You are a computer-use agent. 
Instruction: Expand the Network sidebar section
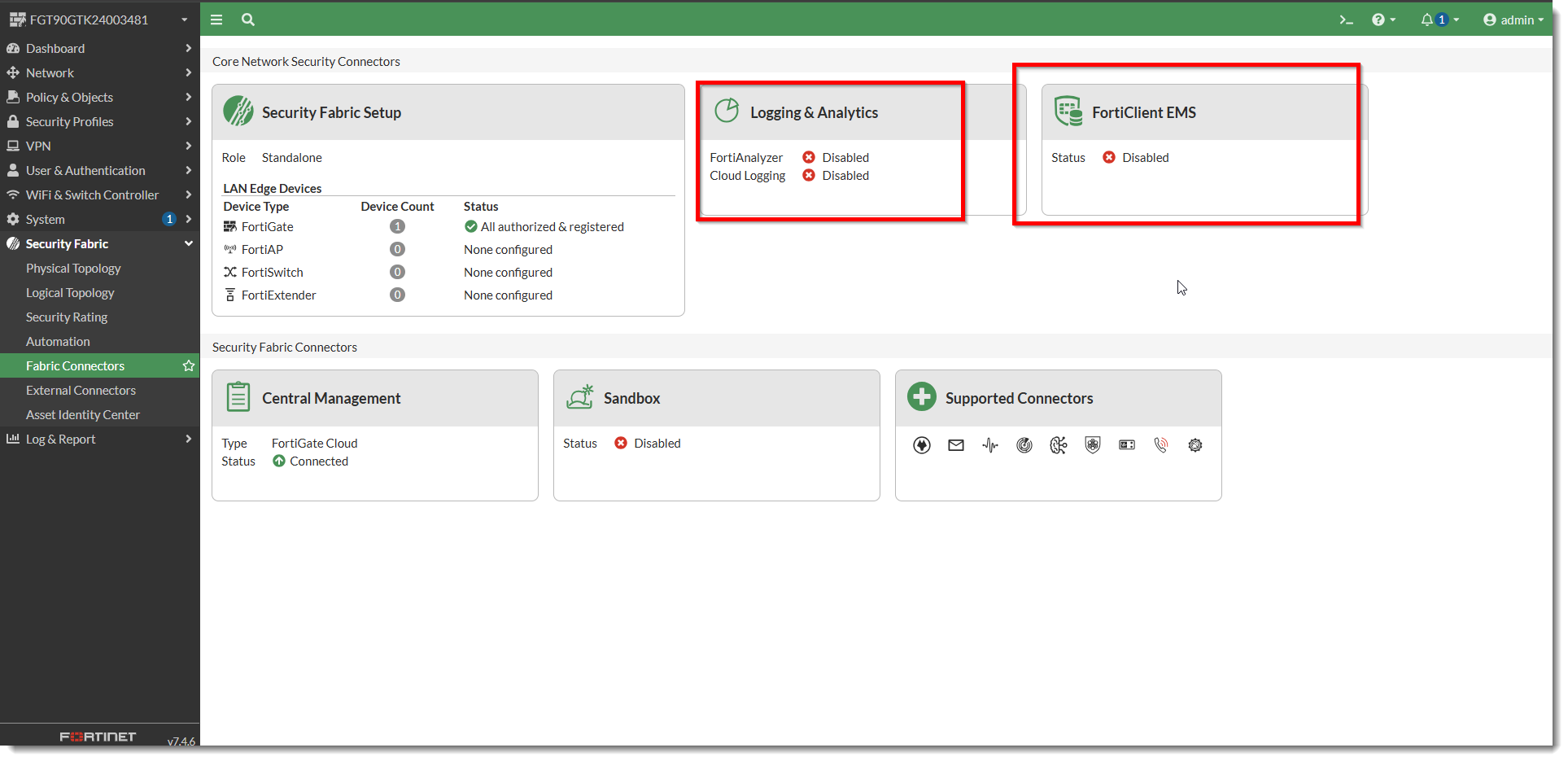click(x=51, y=72)
